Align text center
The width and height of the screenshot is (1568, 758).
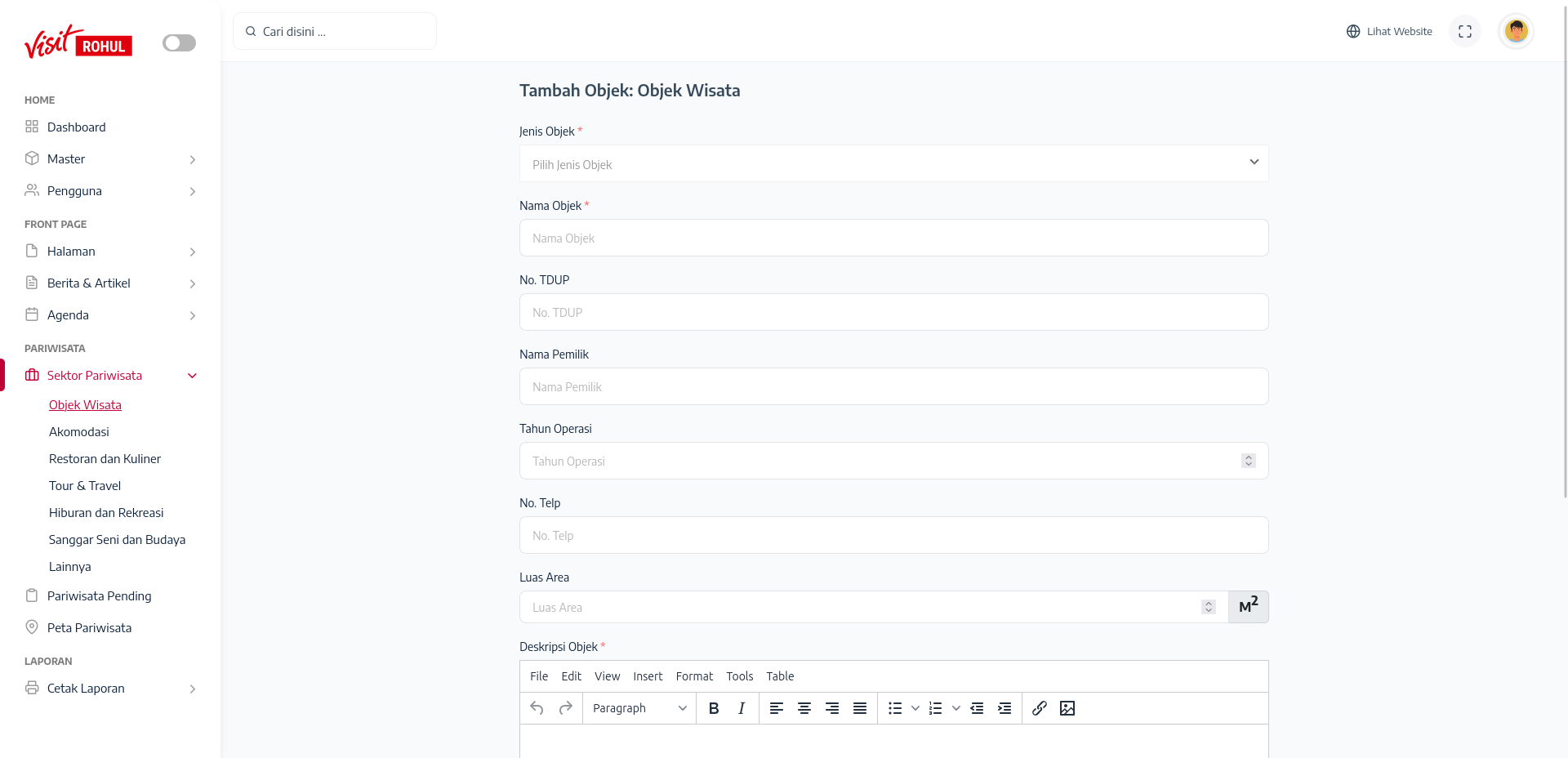pyautogui.click(x=804, y=708)
